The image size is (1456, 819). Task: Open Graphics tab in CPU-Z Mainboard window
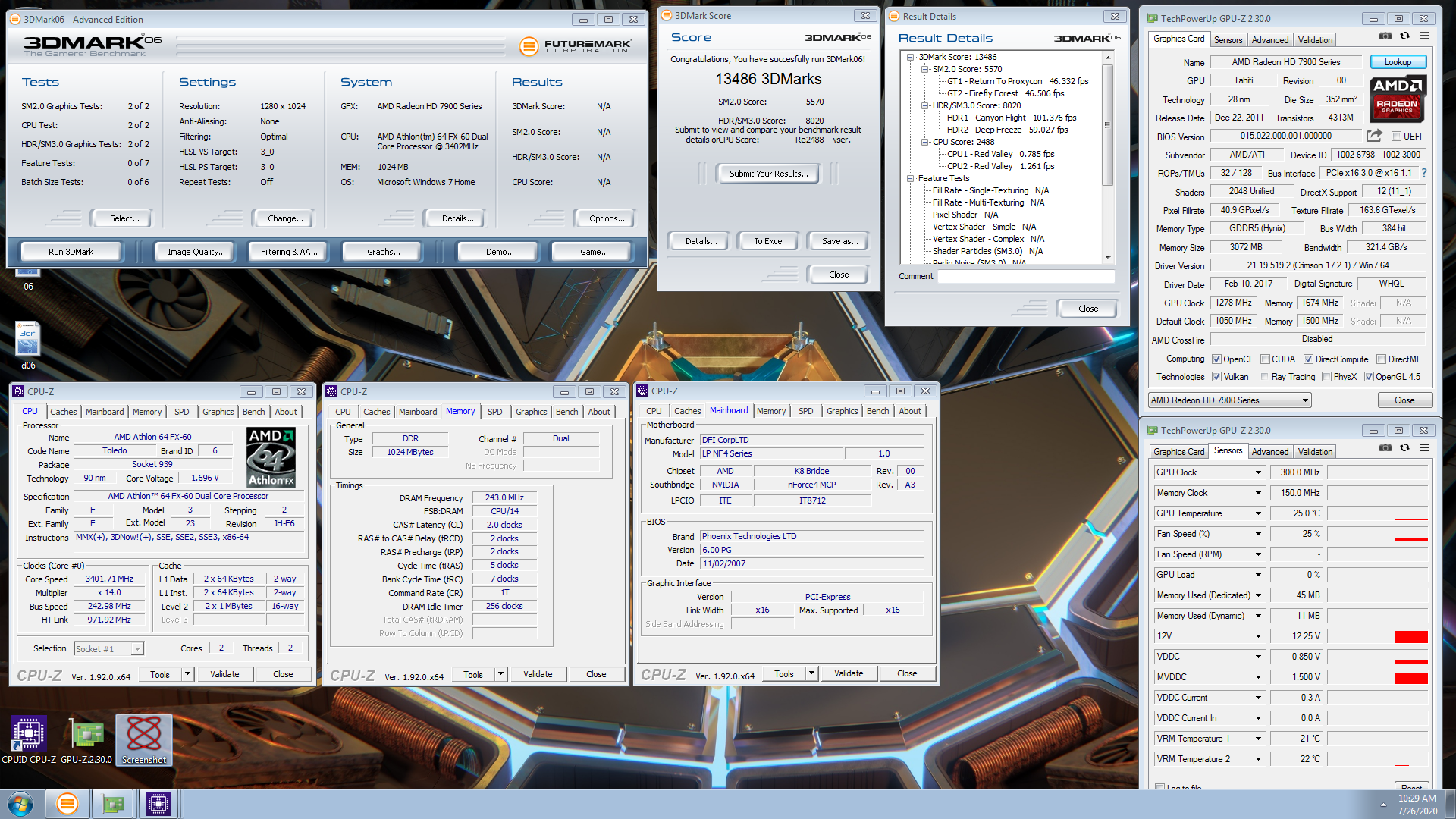click(x=842, y=411)
